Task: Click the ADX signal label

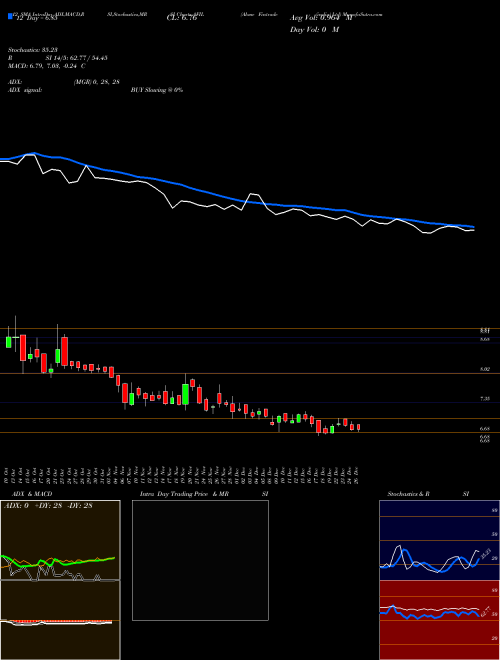Action: tap(25, 90)
